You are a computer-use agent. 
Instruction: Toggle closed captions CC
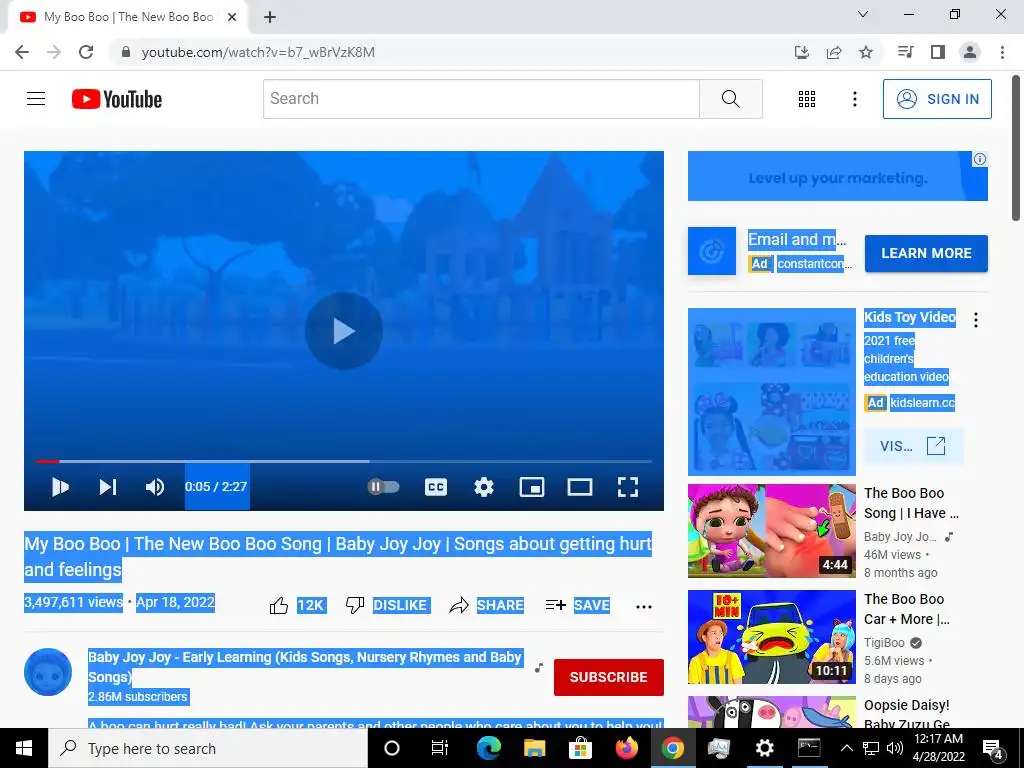436,487
